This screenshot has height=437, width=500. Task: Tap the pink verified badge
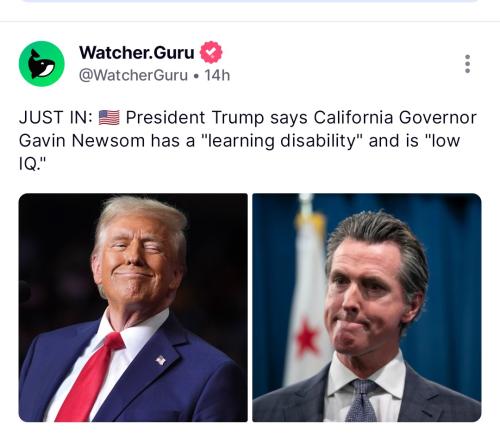[211, 52]
